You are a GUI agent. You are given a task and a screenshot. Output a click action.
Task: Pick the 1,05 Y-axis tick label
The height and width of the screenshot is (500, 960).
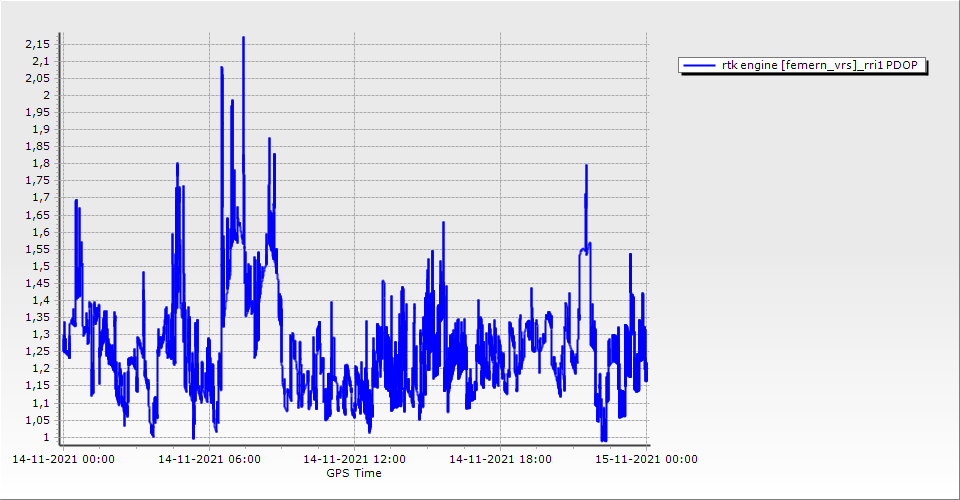pyautogui.click(x=37, y=420)
